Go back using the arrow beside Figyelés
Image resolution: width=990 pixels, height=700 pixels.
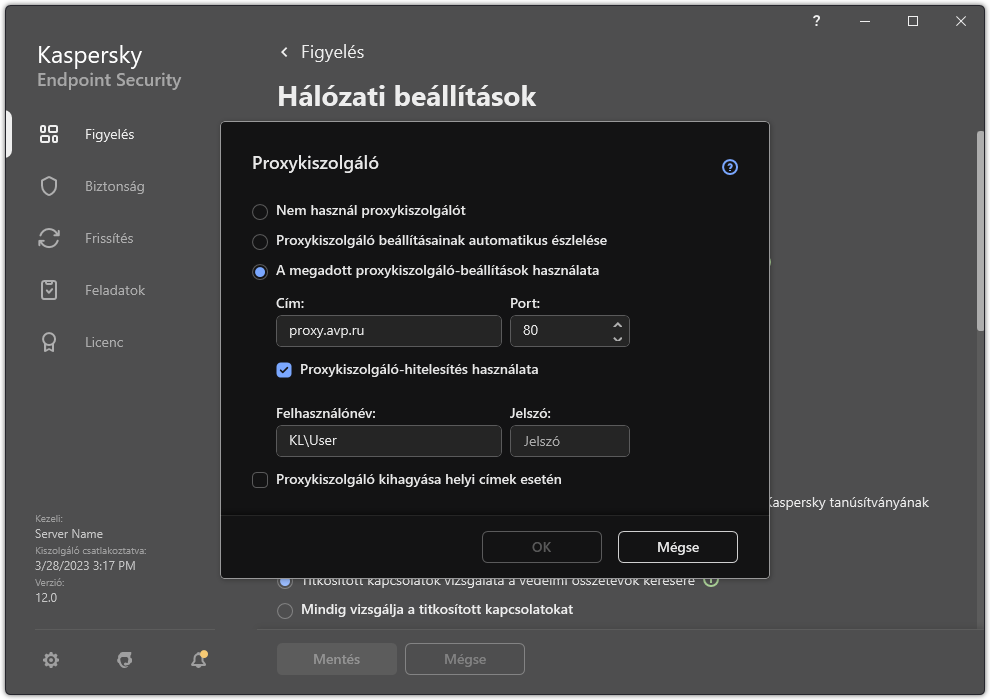click(x=284, y=52)
